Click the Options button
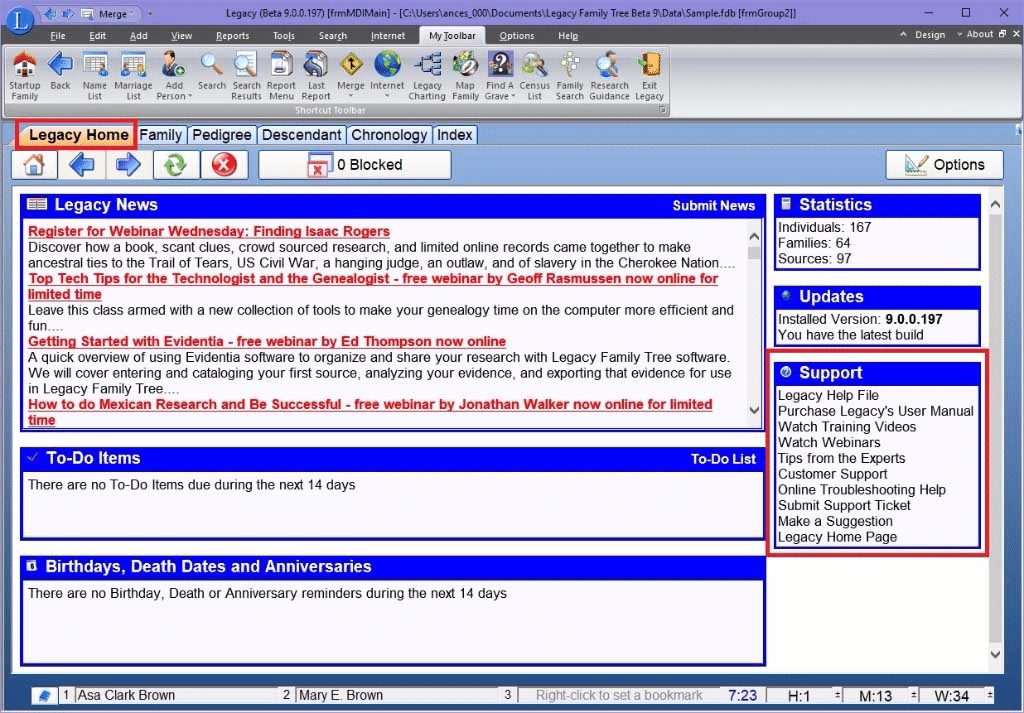The image size is (1024, 713). pos(944,165)
